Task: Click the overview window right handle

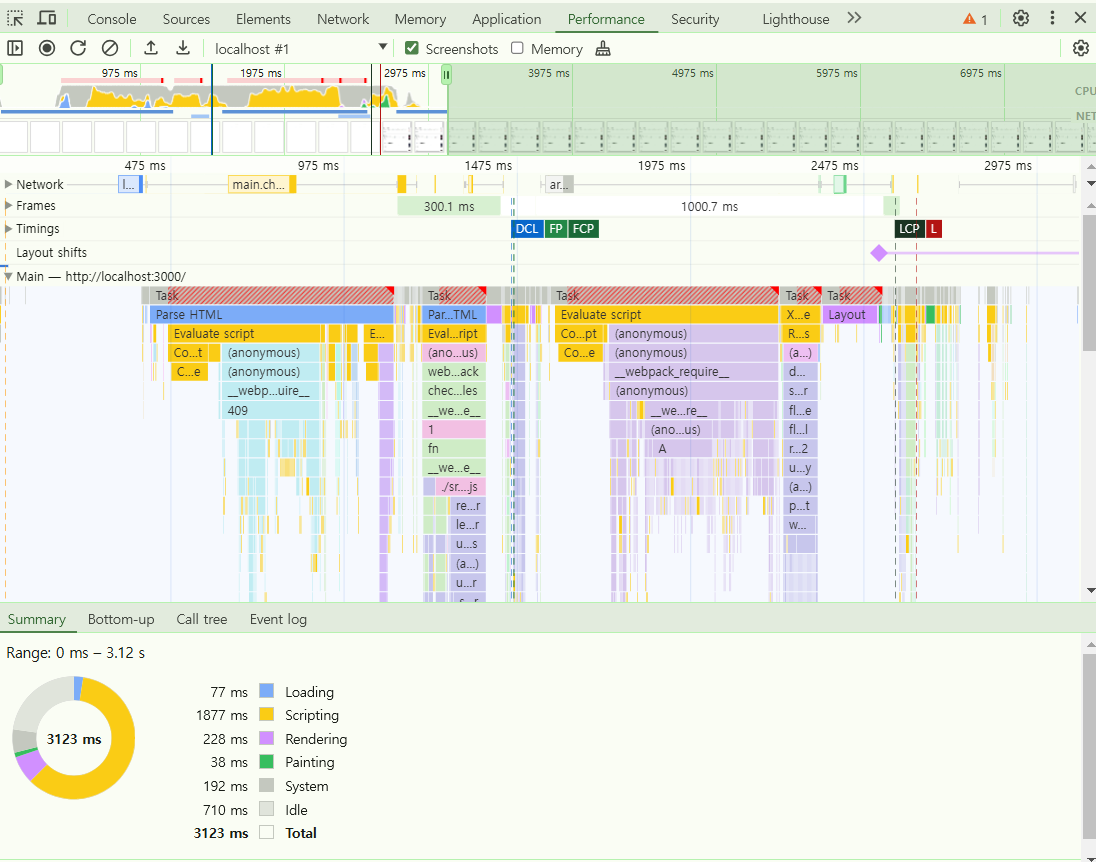Action: coord(446,74)
